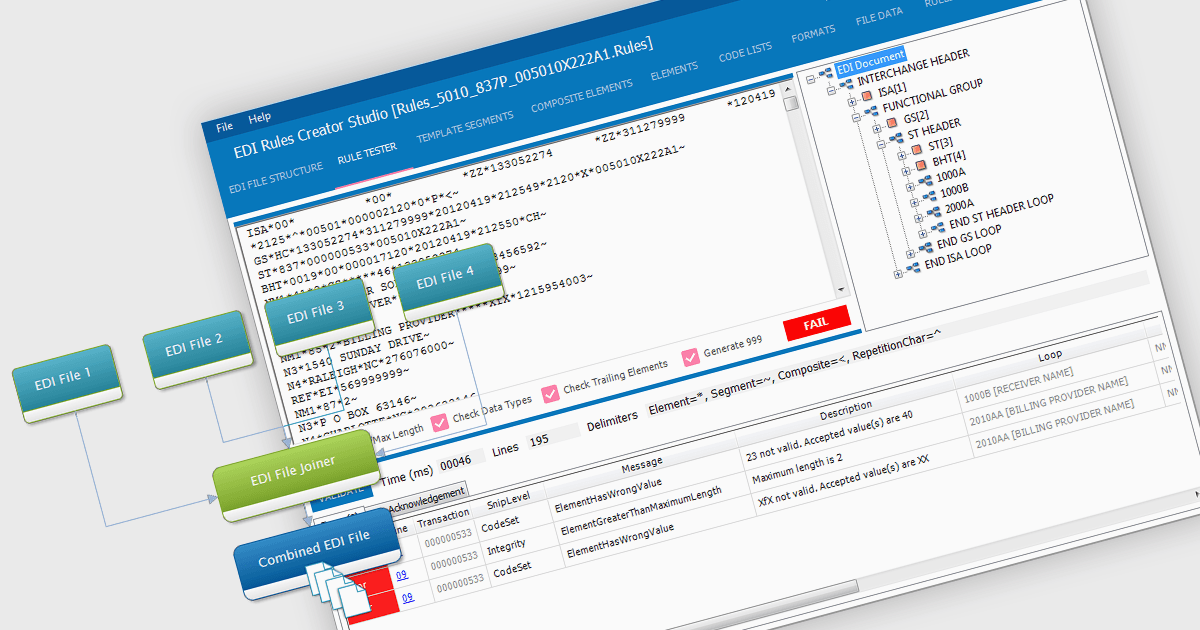This screenshot has width=1200, height=630.
Task: Switch to the CODE LISTS tab
Action: coord(746,52)
